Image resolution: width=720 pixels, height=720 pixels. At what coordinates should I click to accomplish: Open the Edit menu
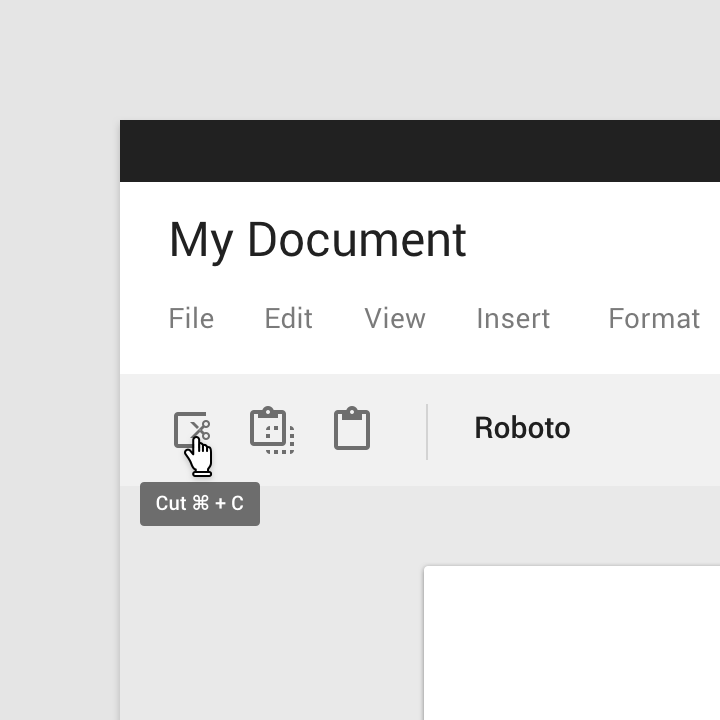tap(288, 318)
